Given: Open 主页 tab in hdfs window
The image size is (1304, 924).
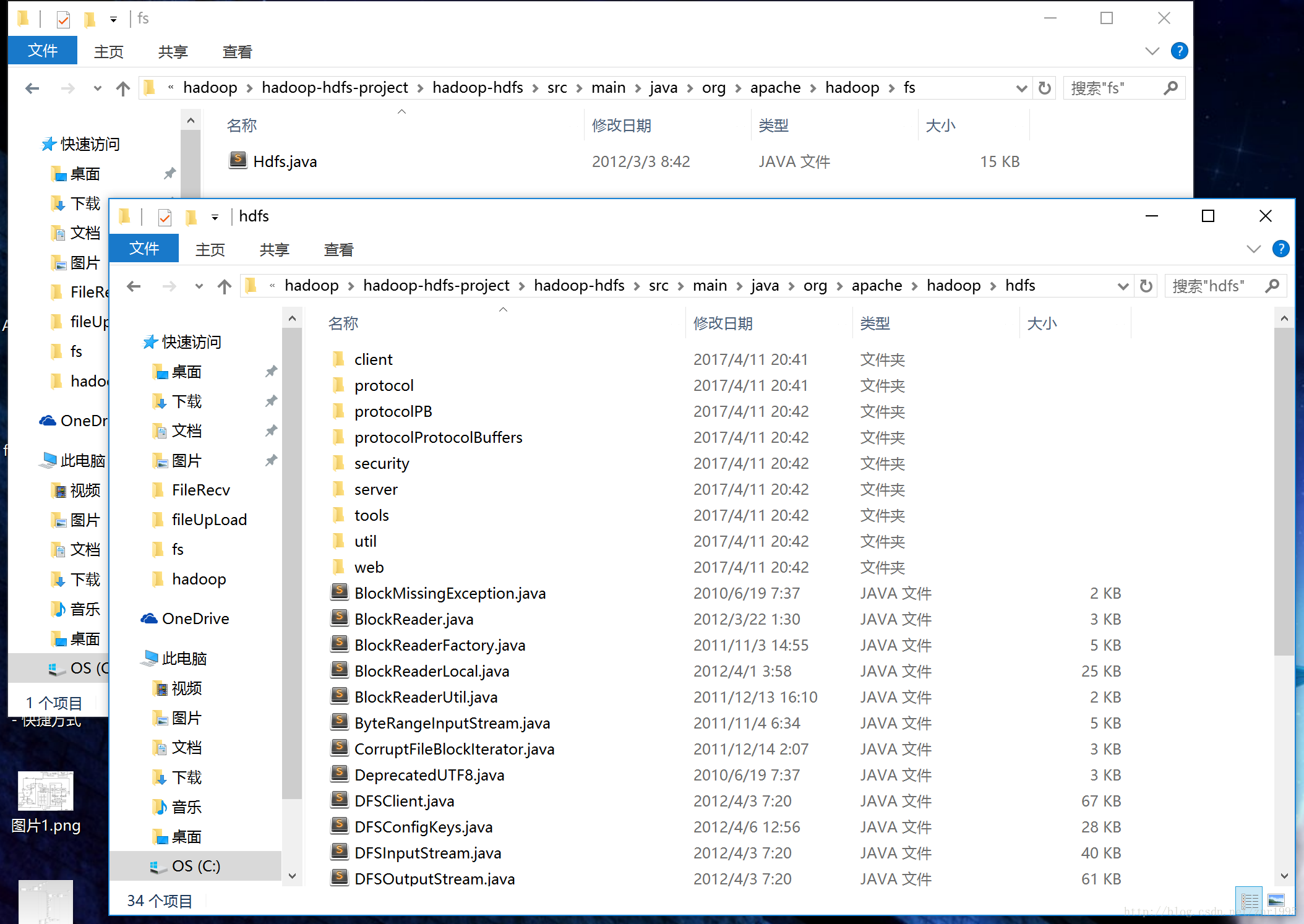Looking at the screenshot, I should pos(210,249).
